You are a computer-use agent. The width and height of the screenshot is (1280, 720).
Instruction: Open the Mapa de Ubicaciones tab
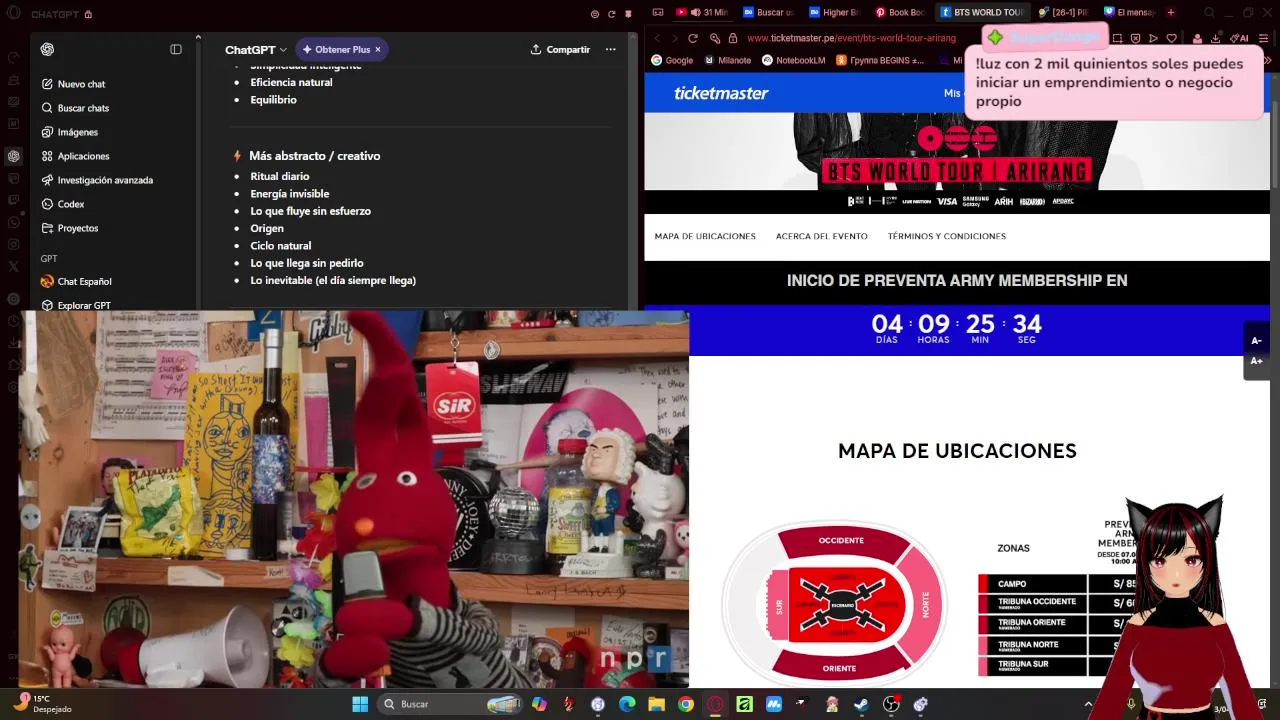click(705, 236)
